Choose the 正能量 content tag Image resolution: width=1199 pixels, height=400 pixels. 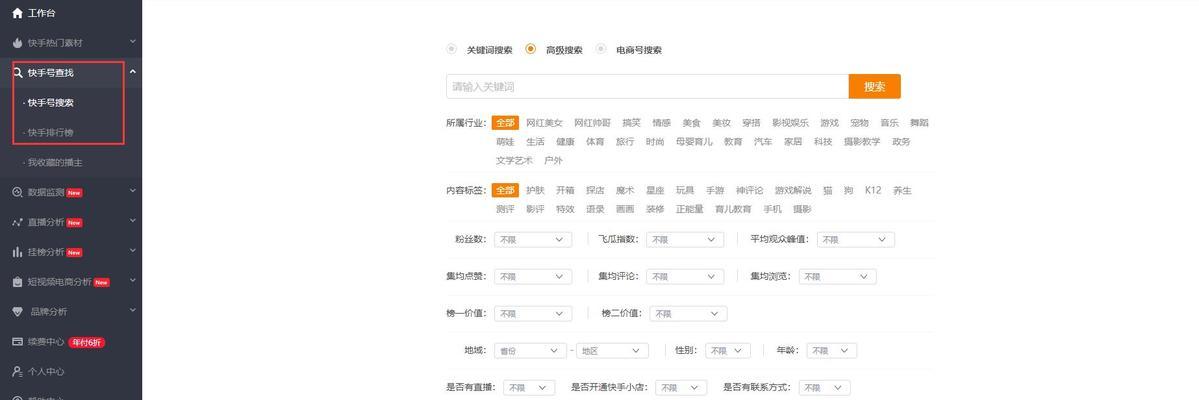pyautogui.click(x=690, y=209)
